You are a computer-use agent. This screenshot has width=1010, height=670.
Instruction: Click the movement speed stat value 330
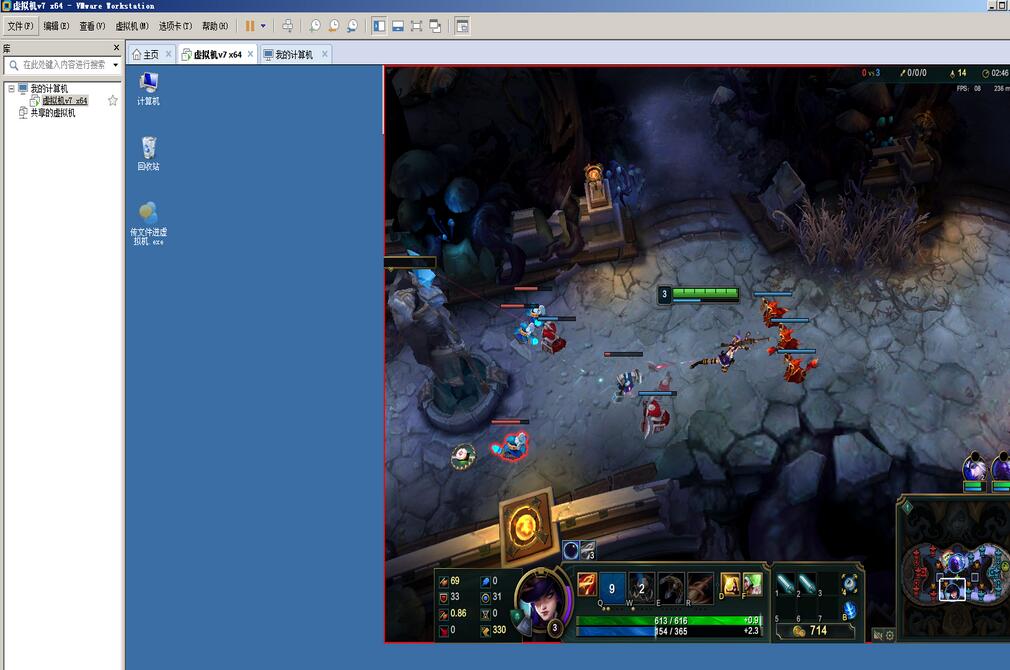[x=499, y=630]
